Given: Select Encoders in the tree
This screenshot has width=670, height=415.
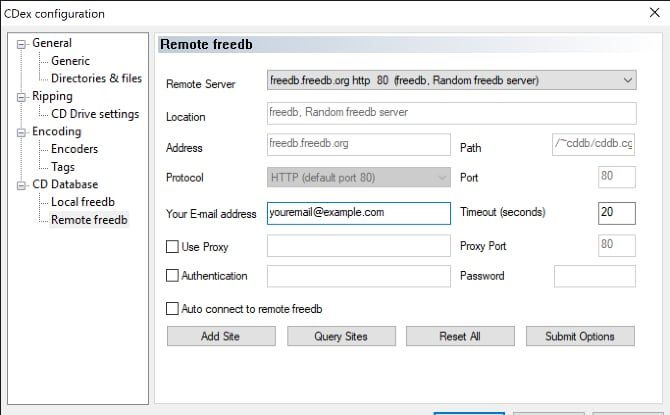Looking at the screenshot, I should pos(74,149).
